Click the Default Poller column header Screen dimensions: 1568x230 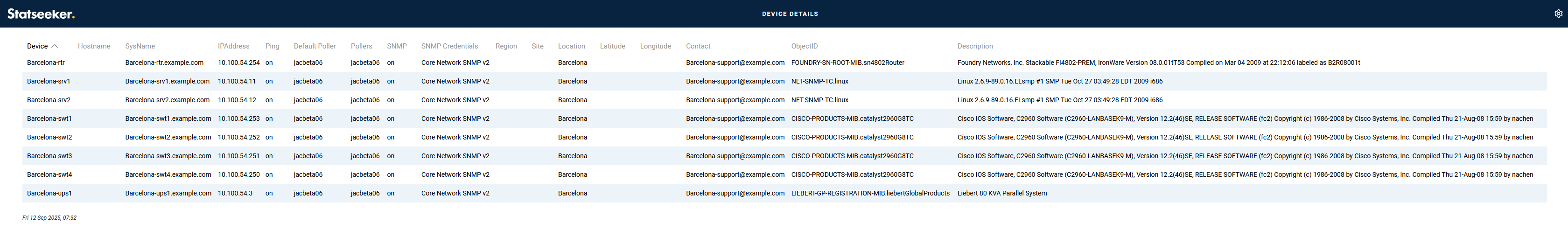314,46
